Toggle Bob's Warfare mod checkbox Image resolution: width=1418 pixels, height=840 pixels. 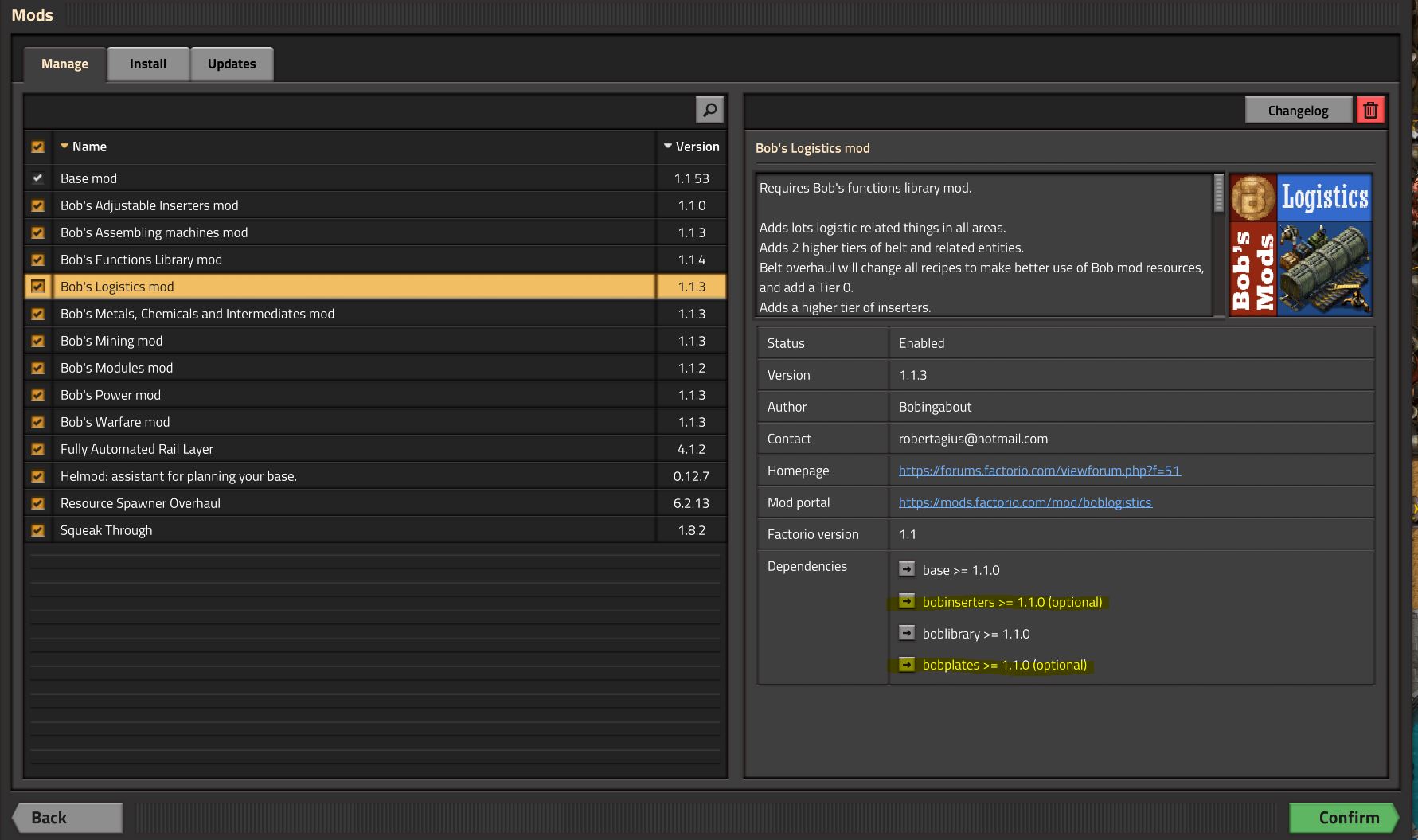[x=37, y=422]
